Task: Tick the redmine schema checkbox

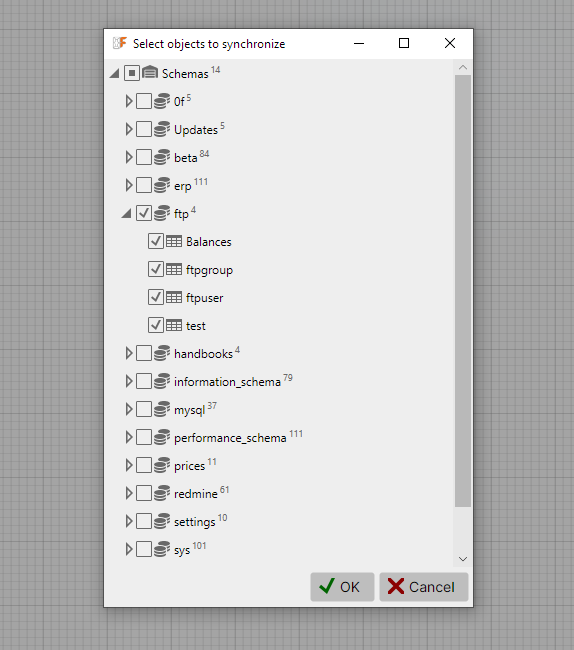Action: click(144, 494)
